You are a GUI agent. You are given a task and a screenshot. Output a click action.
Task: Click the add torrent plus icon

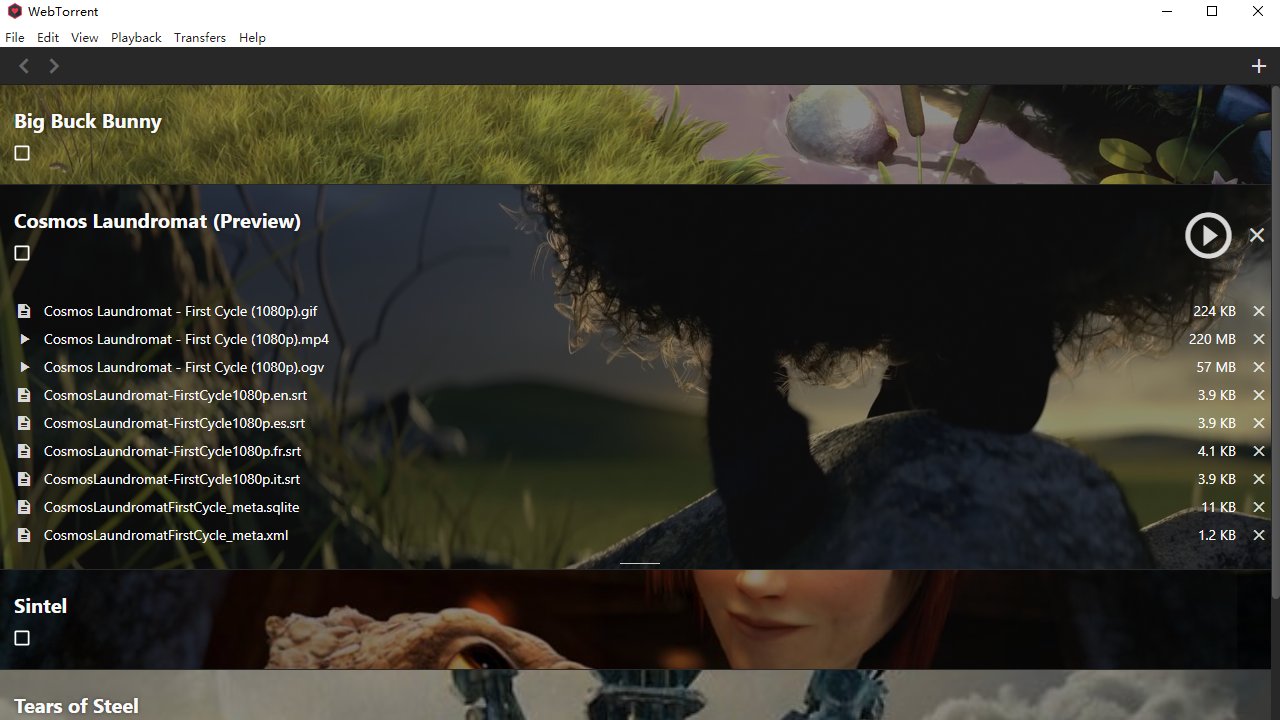tap(1259, 66)
